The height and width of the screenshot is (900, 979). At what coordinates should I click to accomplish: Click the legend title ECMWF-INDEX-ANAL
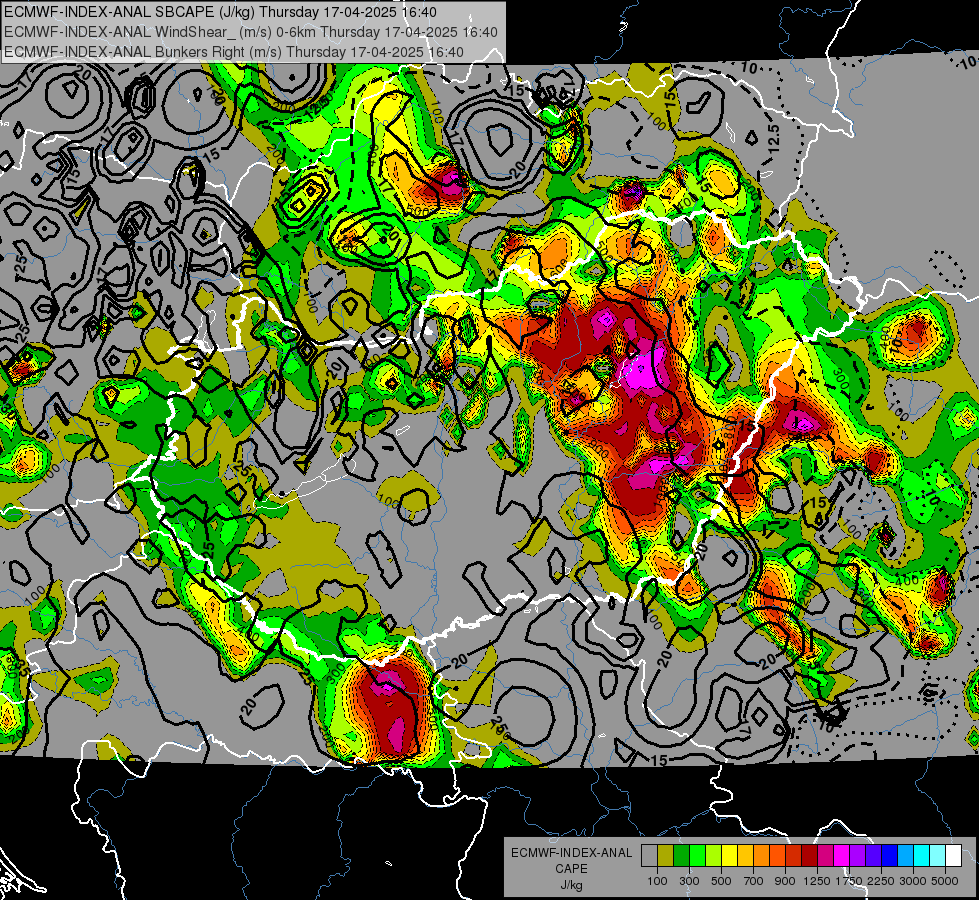[x=571, y=853]
